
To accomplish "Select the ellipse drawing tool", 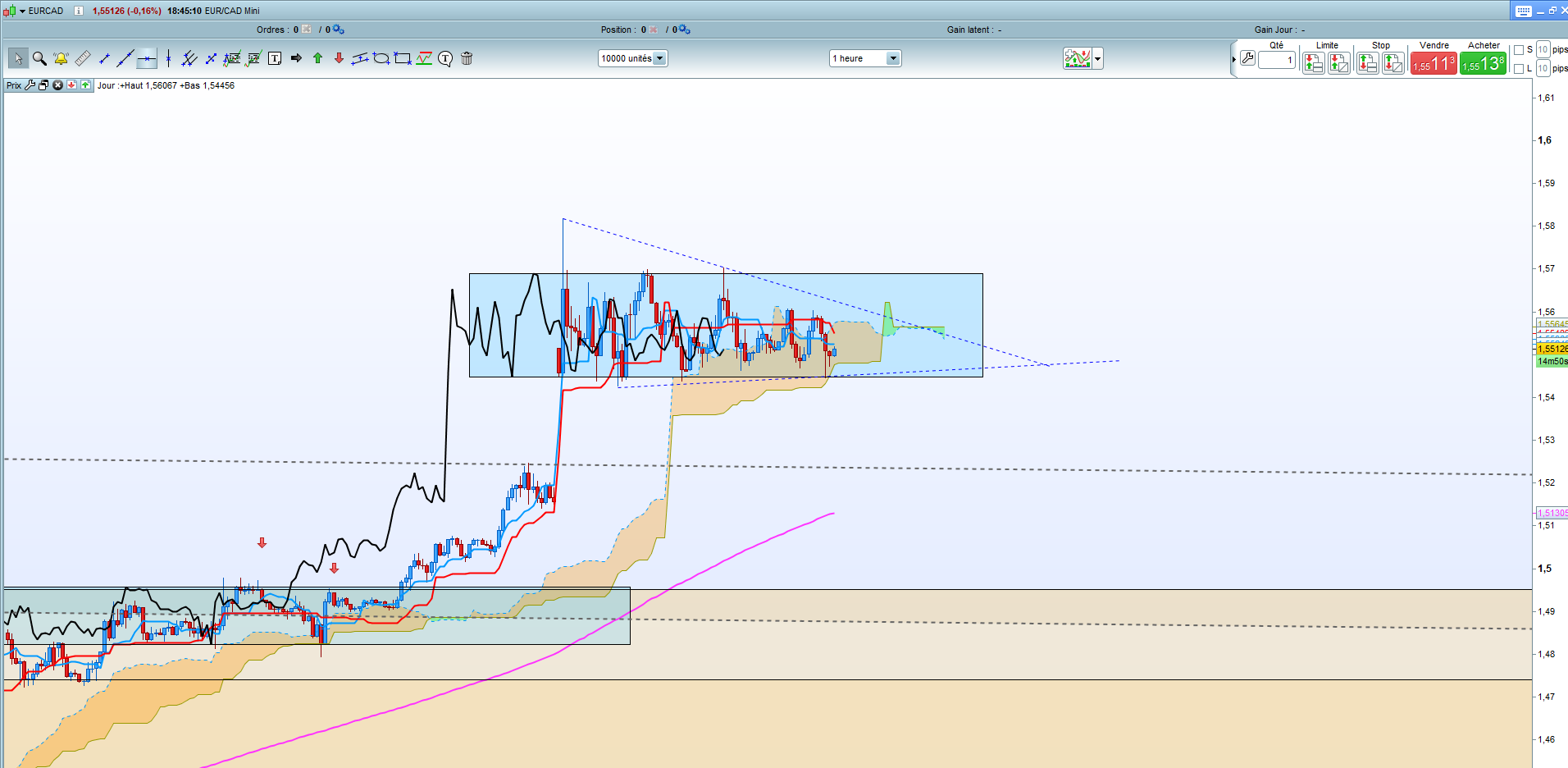I will (x=381, y=58).
